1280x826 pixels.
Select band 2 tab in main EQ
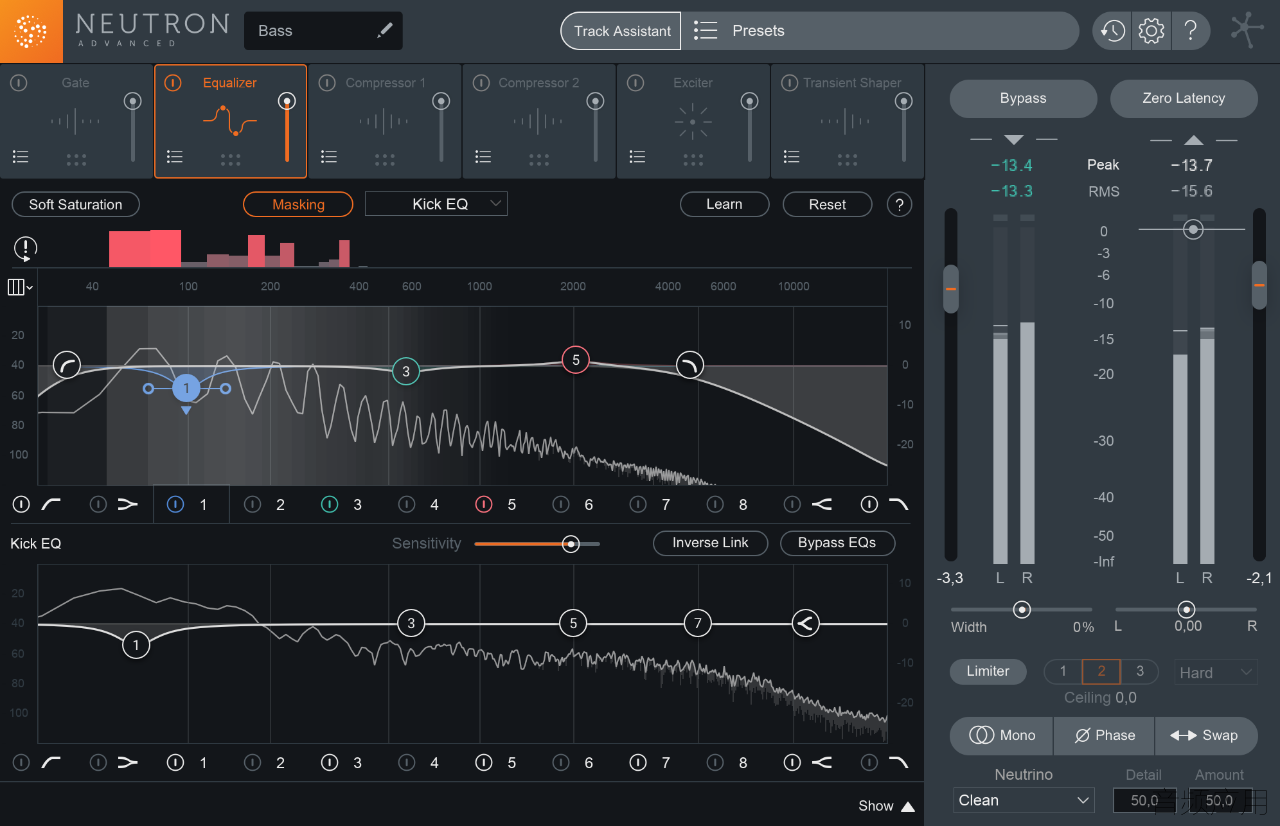tap(266, 504)
